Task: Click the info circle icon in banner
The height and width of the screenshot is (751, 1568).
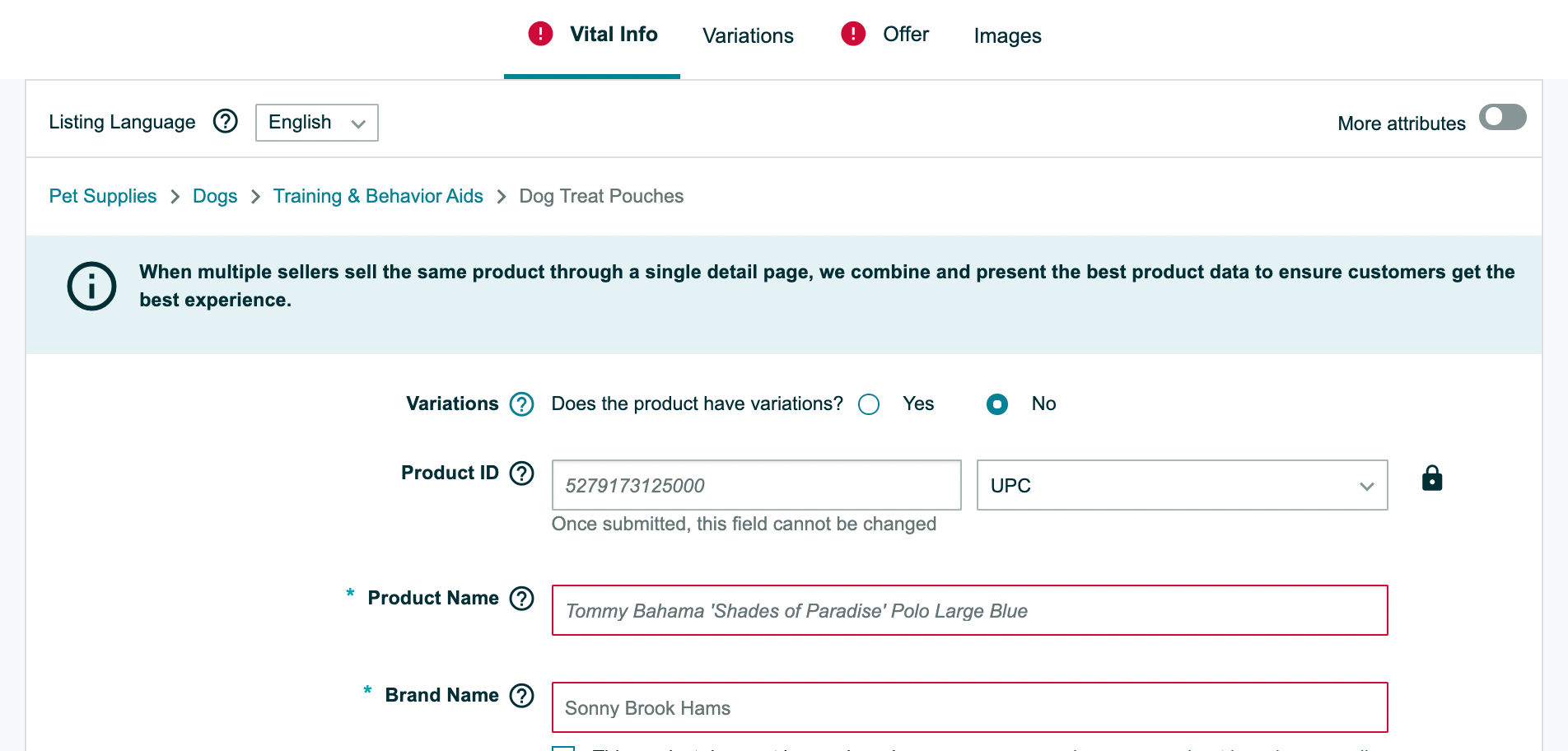Action: point(91,287)
